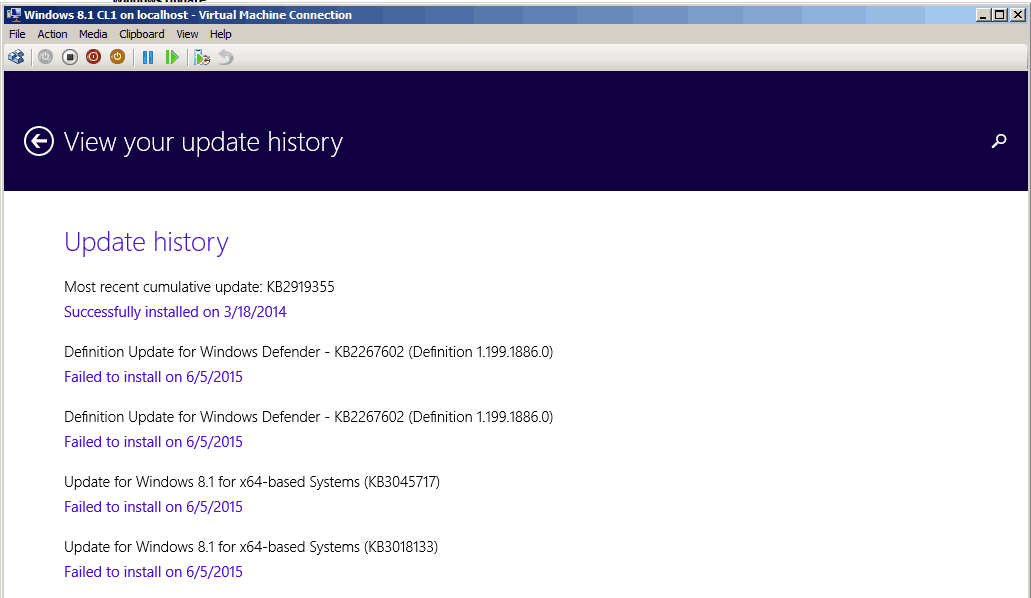Click the Revert undo arrow icon
Viewport: 1031px width, 598px height.
click(x=226, y=58)
